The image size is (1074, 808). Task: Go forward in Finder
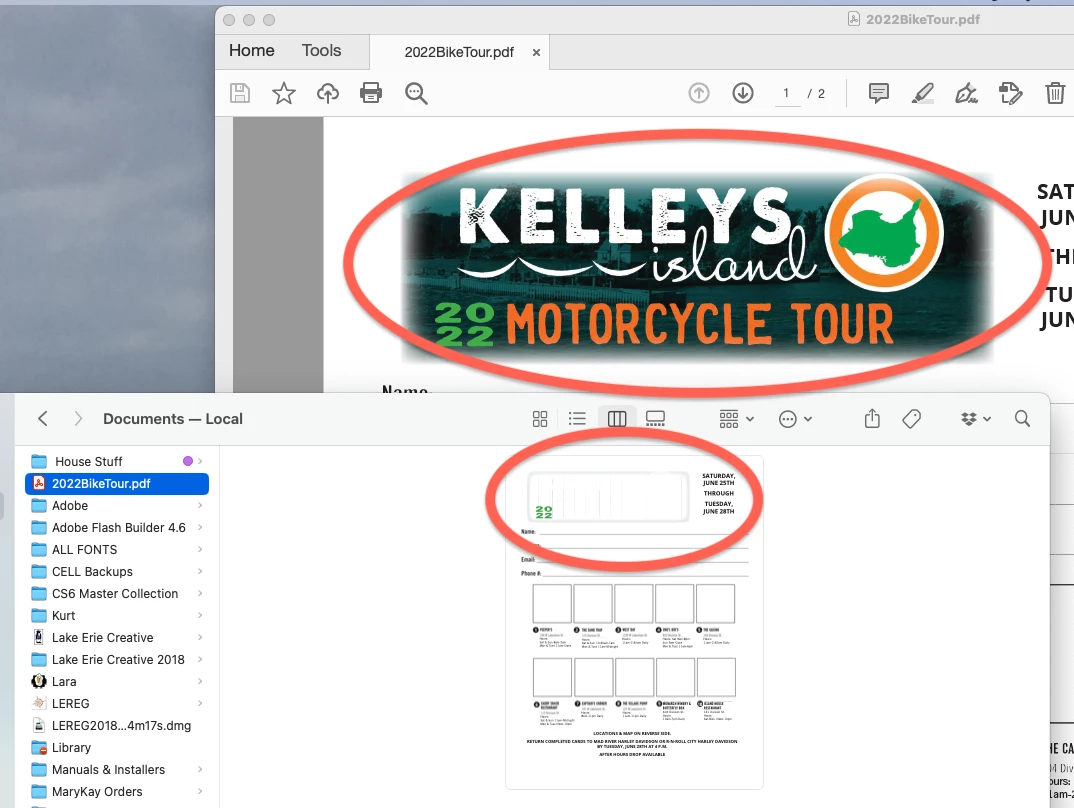78,418
